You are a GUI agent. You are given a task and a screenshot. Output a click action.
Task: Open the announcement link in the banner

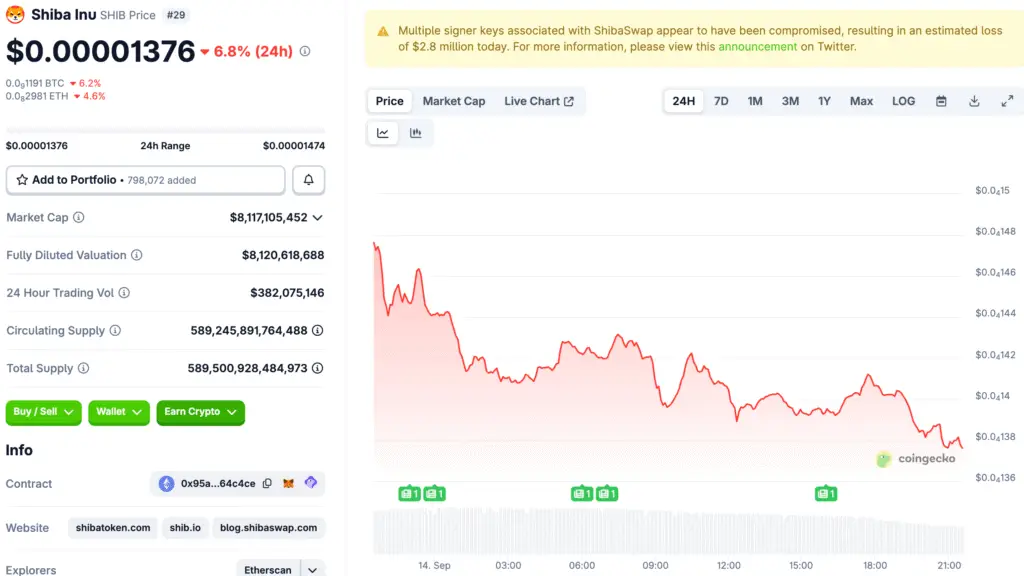(758, 46)
